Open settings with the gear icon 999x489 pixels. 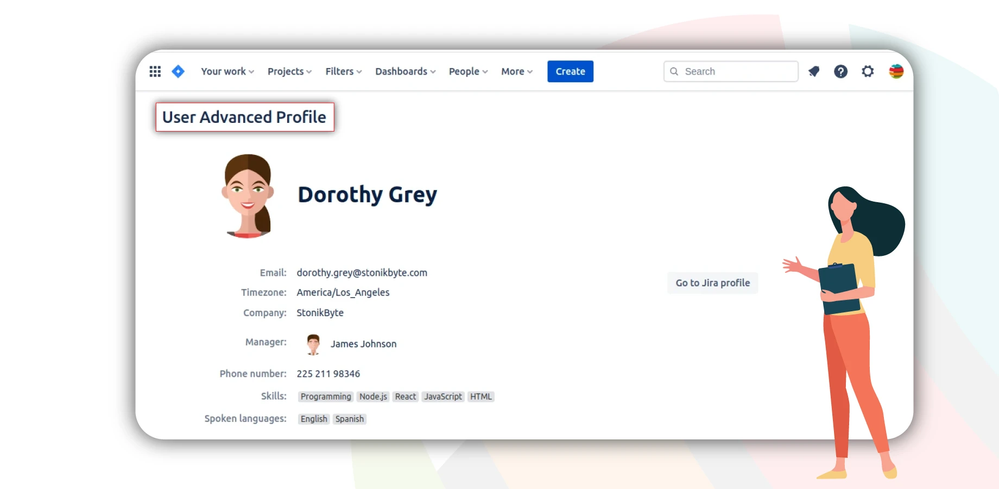pos(868,71)
